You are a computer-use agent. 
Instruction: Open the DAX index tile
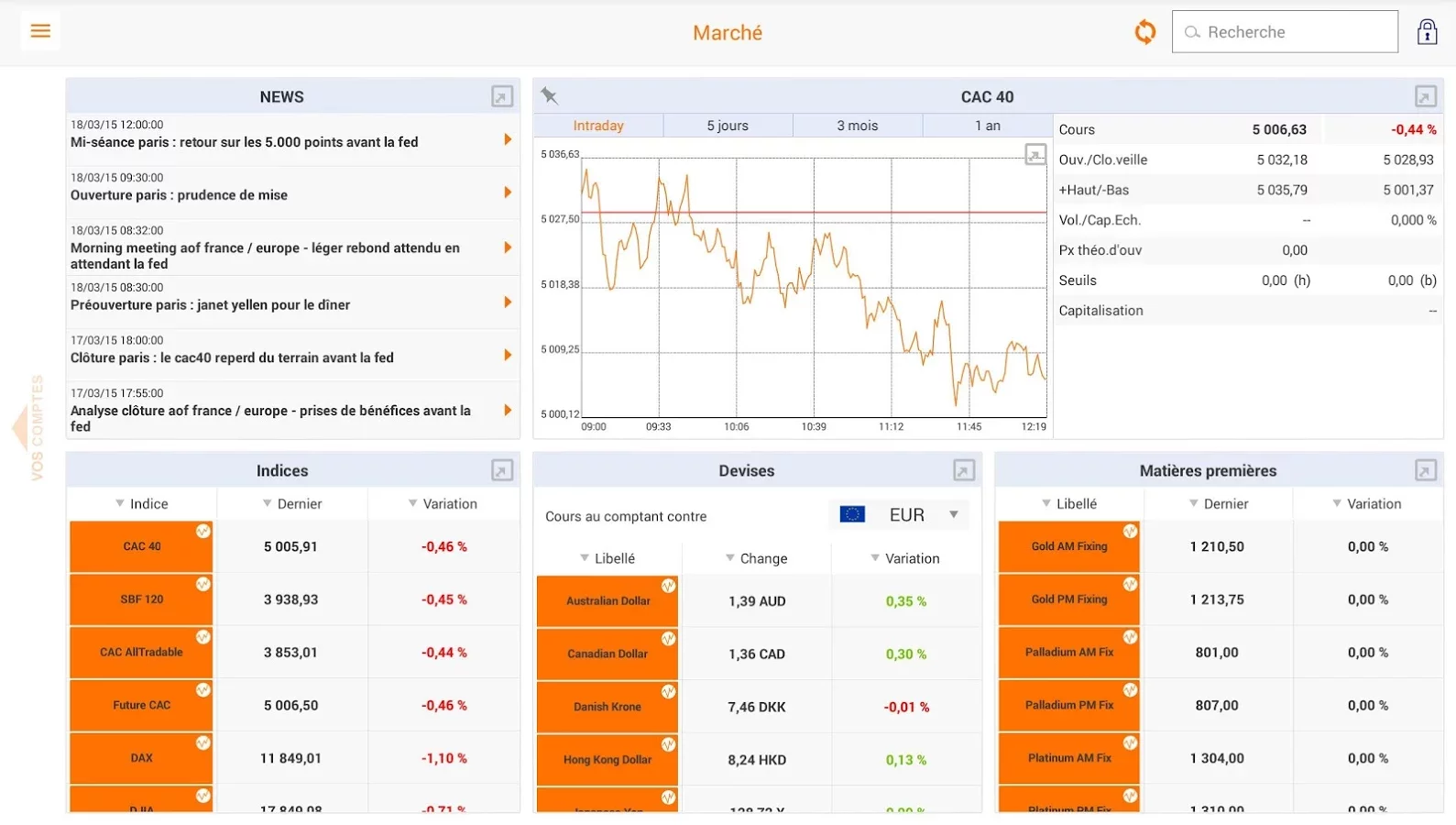click(x=141, y=758)
